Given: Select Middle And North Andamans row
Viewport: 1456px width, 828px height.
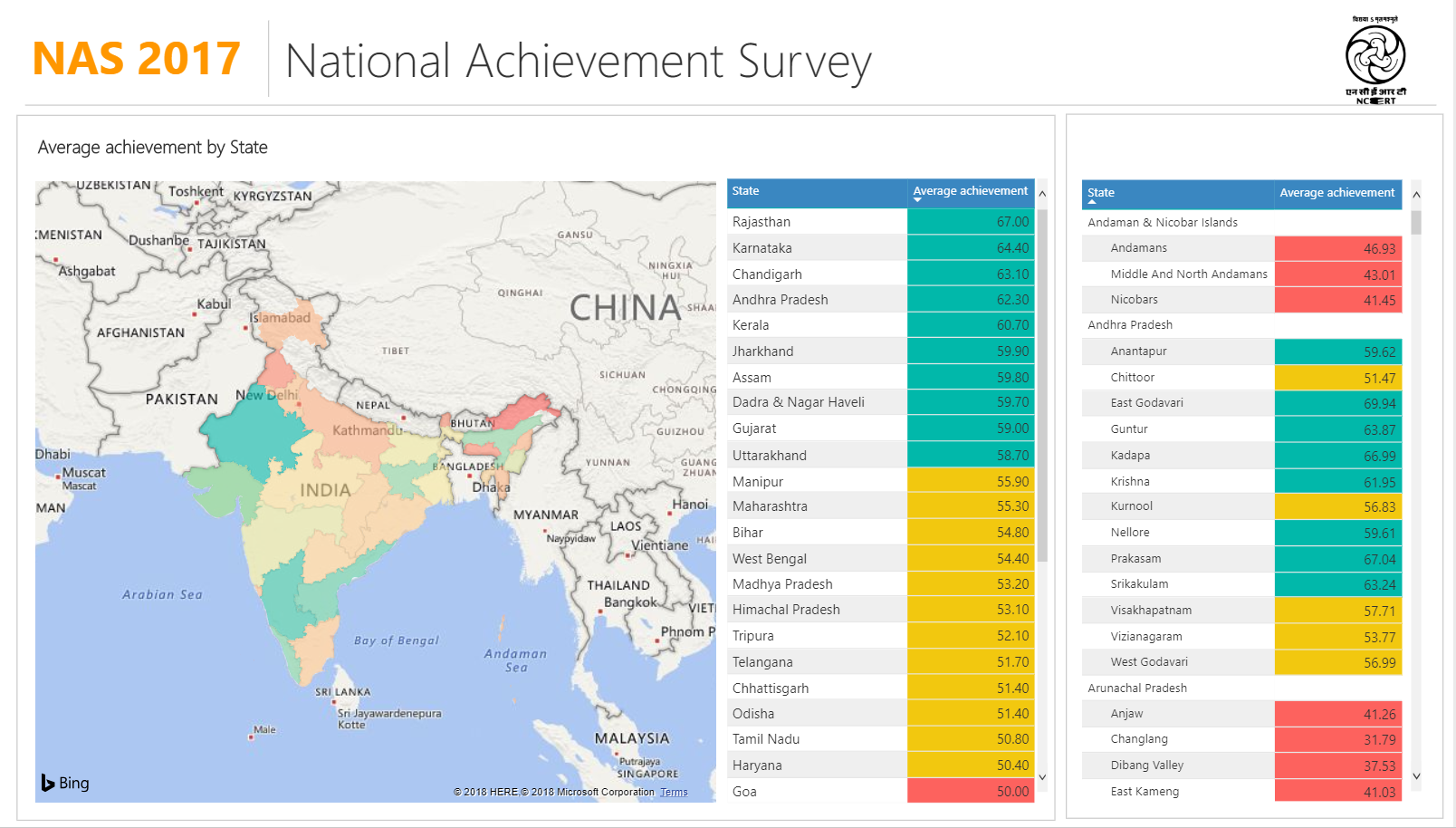Looking at the screenshot, I should click(1242, 274).
